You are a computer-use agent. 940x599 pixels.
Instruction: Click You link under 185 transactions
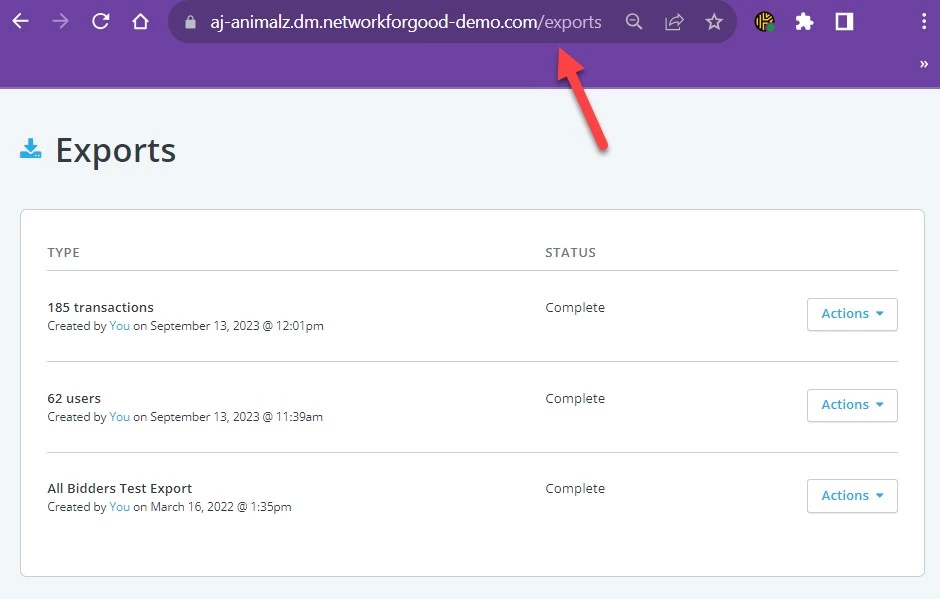point(119,325)
